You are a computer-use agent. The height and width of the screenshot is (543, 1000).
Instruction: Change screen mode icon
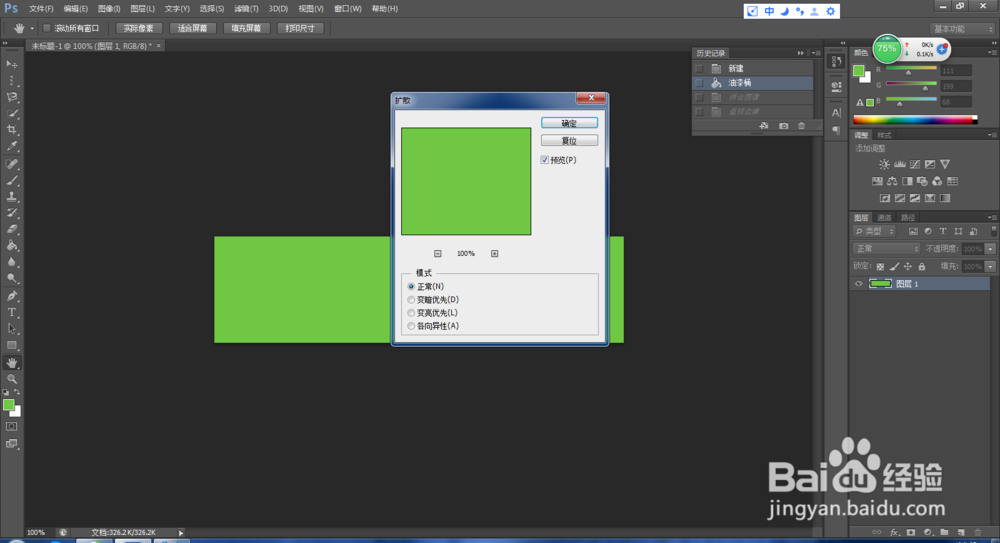(x=11, y=443)
